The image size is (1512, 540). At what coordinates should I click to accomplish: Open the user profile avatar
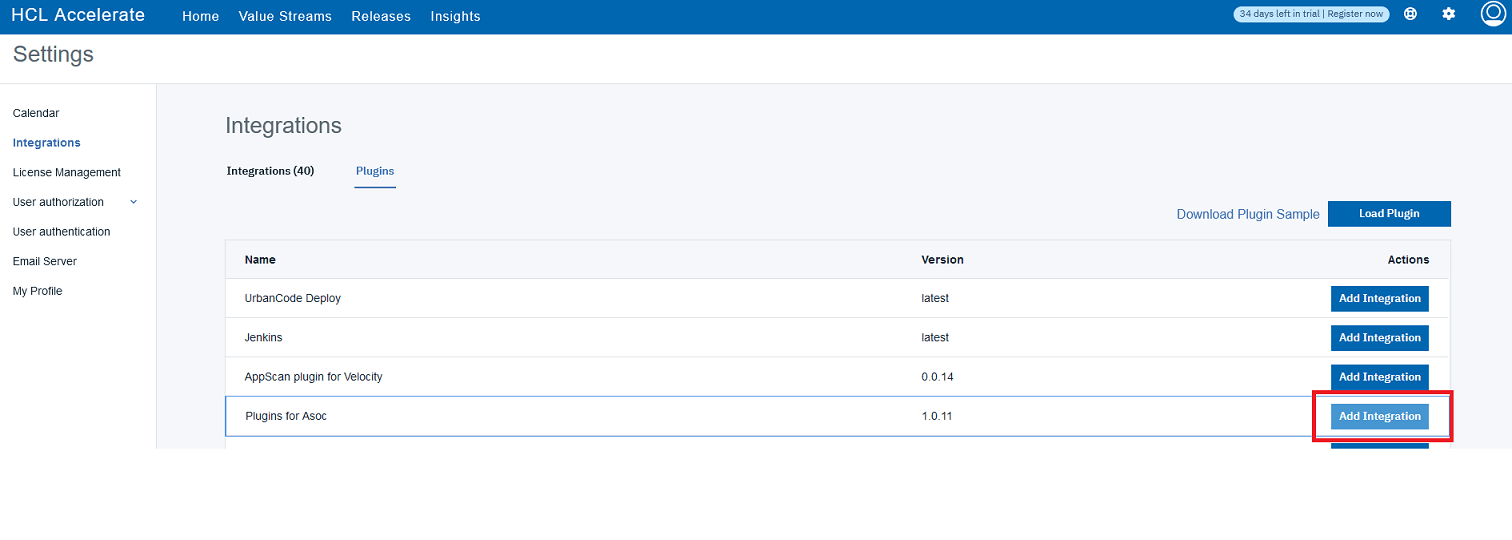click(x=1492, y=14)
